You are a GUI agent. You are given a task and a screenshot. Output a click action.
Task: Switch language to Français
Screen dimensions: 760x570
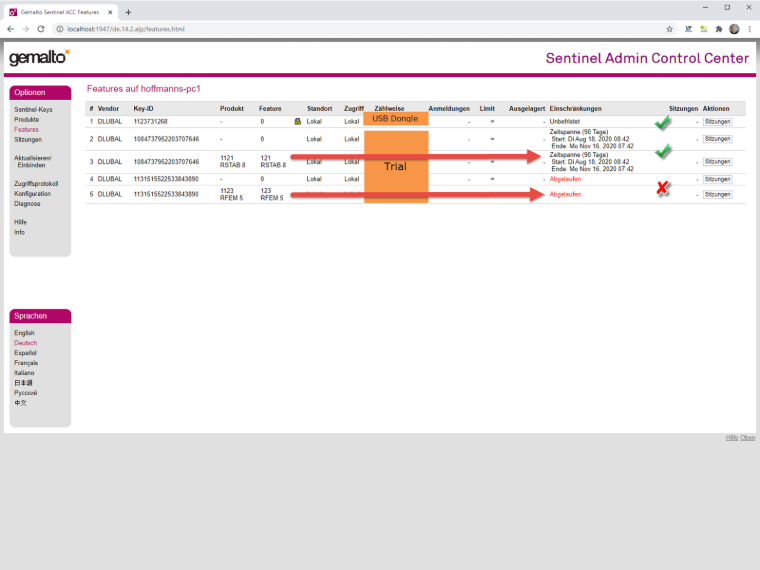click(x=26, y=363)
